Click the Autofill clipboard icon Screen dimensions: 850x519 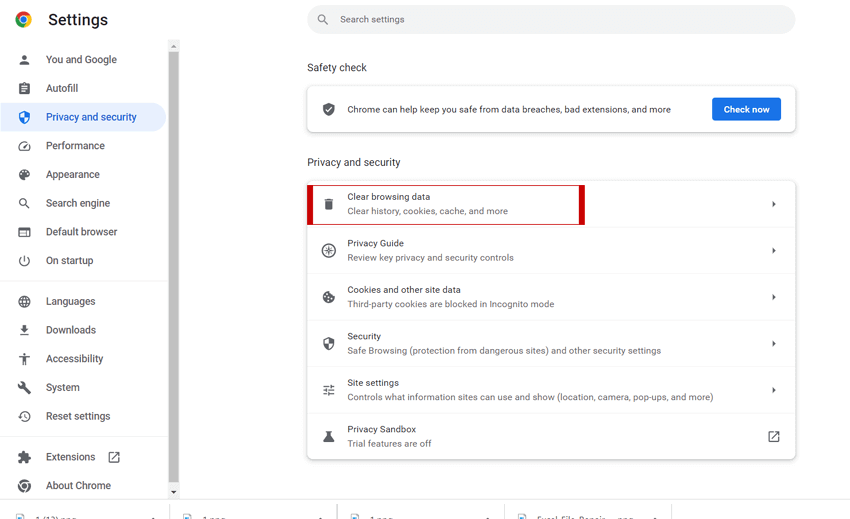tap(24, 88)
